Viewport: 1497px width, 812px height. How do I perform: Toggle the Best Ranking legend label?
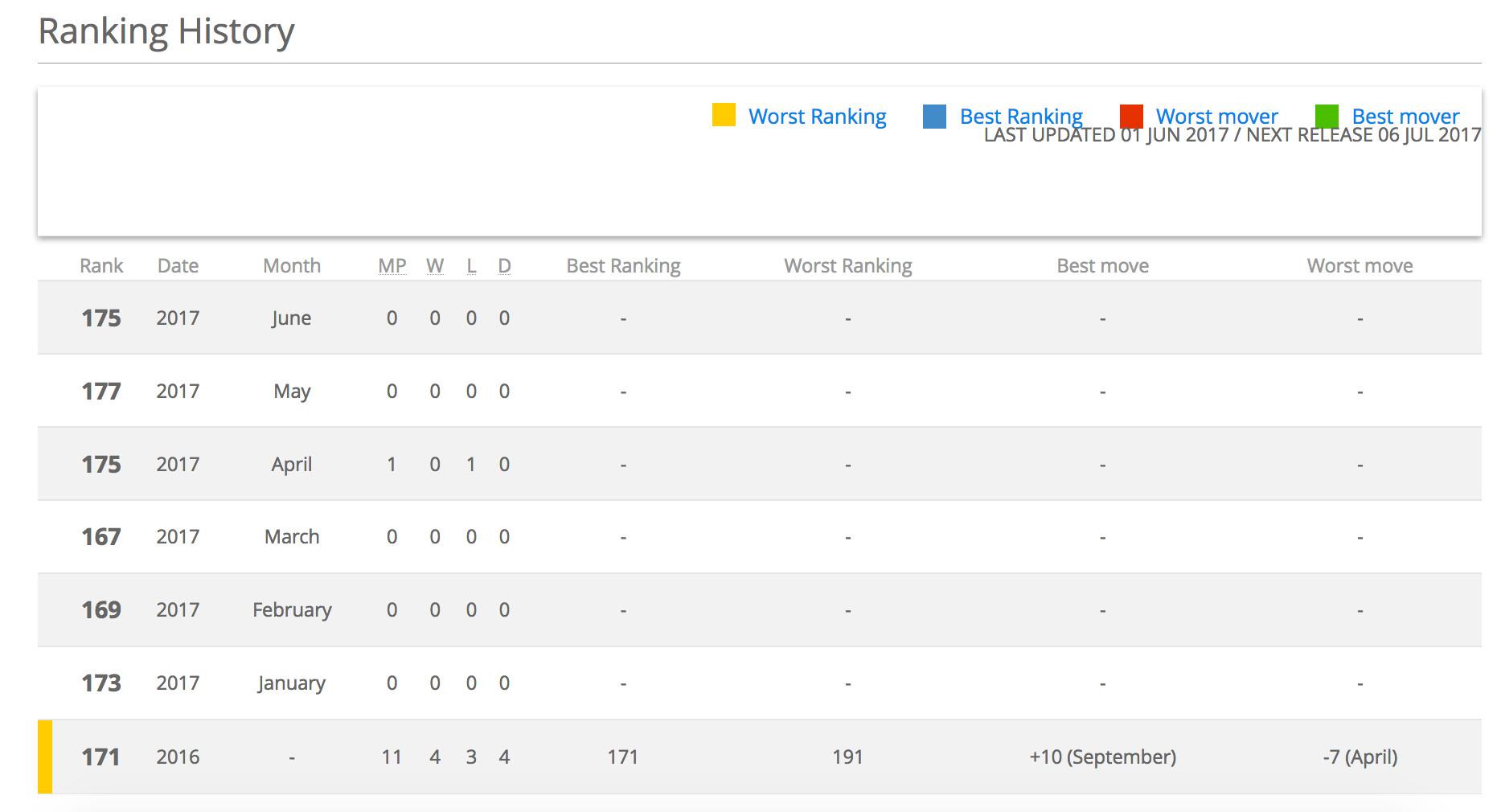click(1021, 117)
